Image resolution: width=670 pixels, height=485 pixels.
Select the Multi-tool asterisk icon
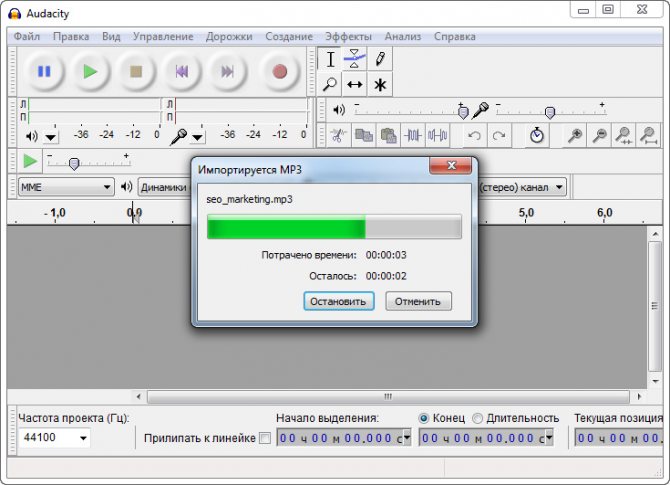tap(380, 85)
